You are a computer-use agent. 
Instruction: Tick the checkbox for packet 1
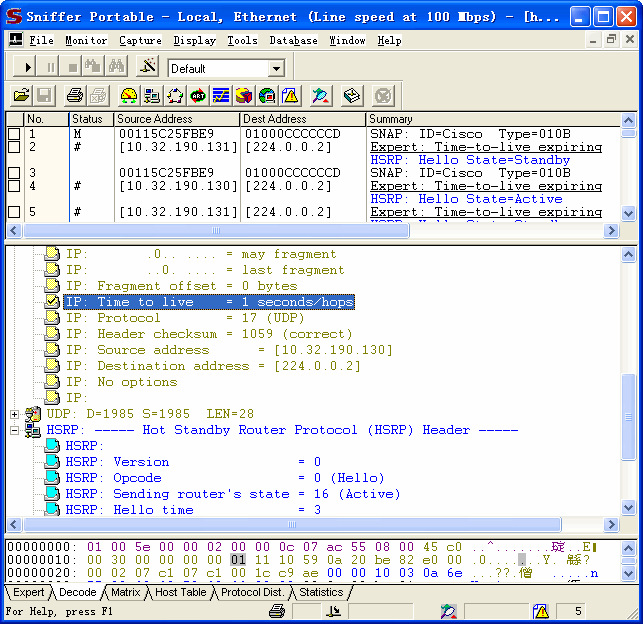pos(14,134)
